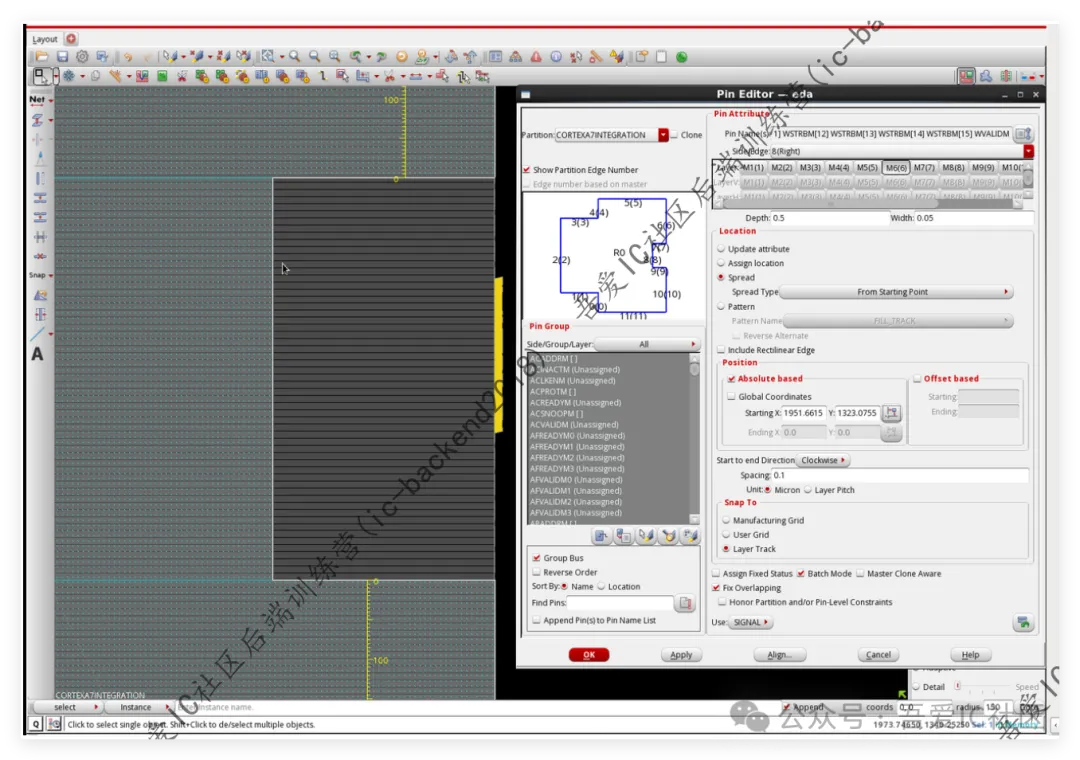Open the Use SIGNAL dropdown
The image size is (1080, 760).
(x=750, y=622)
